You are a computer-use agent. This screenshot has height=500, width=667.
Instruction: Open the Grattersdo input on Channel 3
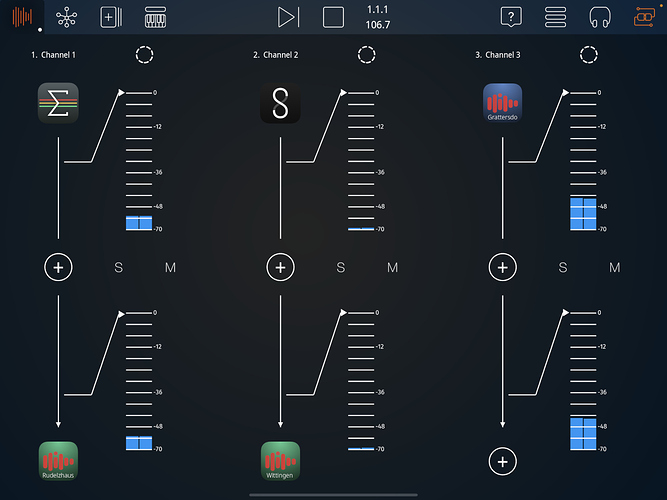[502, 104]
